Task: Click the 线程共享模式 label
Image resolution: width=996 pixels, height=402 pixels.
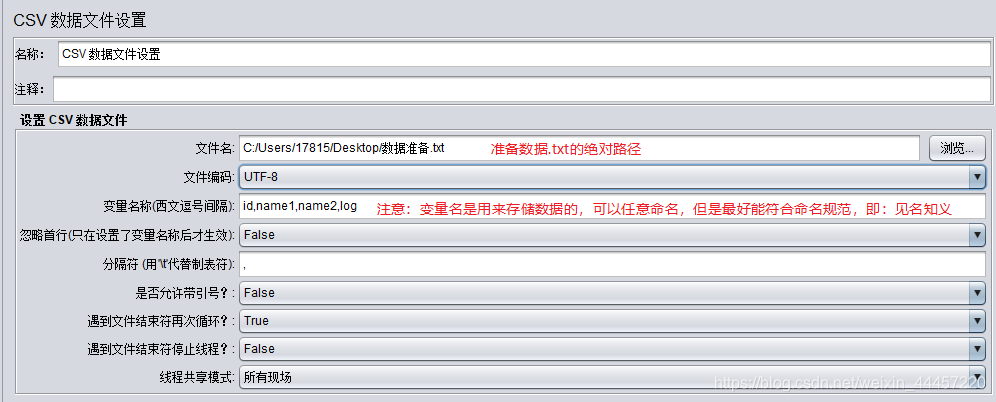Action: [198, 377]
